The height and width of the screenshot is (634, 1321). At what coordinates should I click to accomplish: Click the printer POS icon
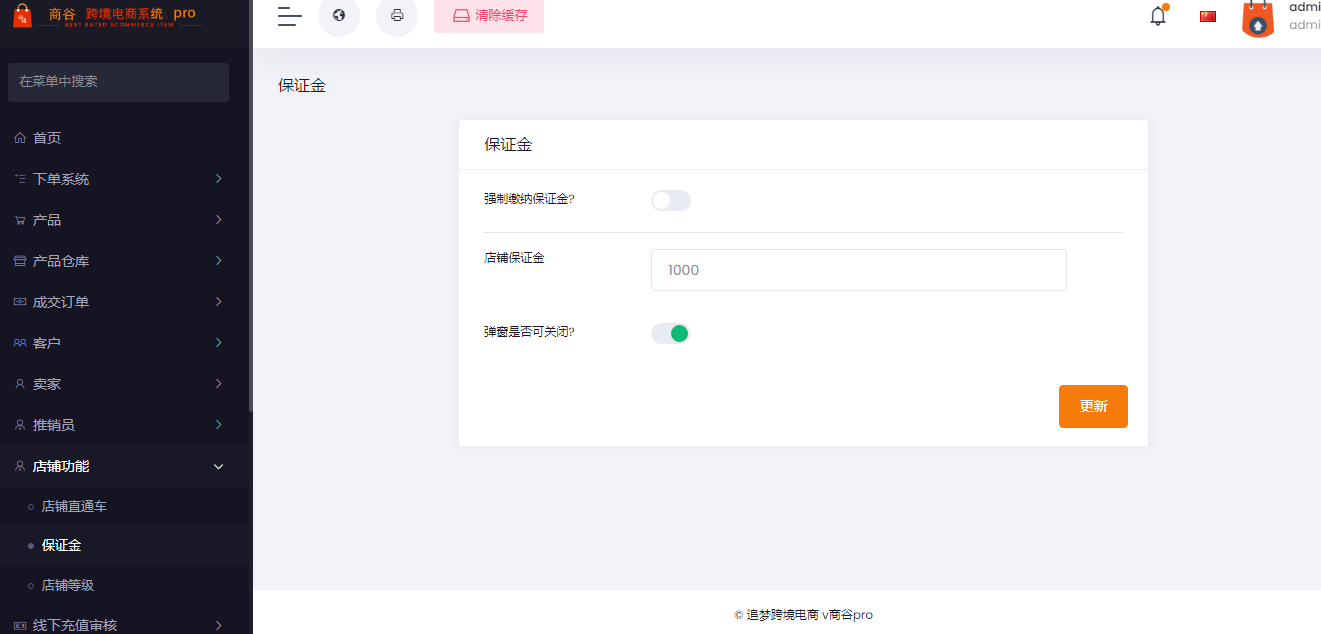point(397,15)
